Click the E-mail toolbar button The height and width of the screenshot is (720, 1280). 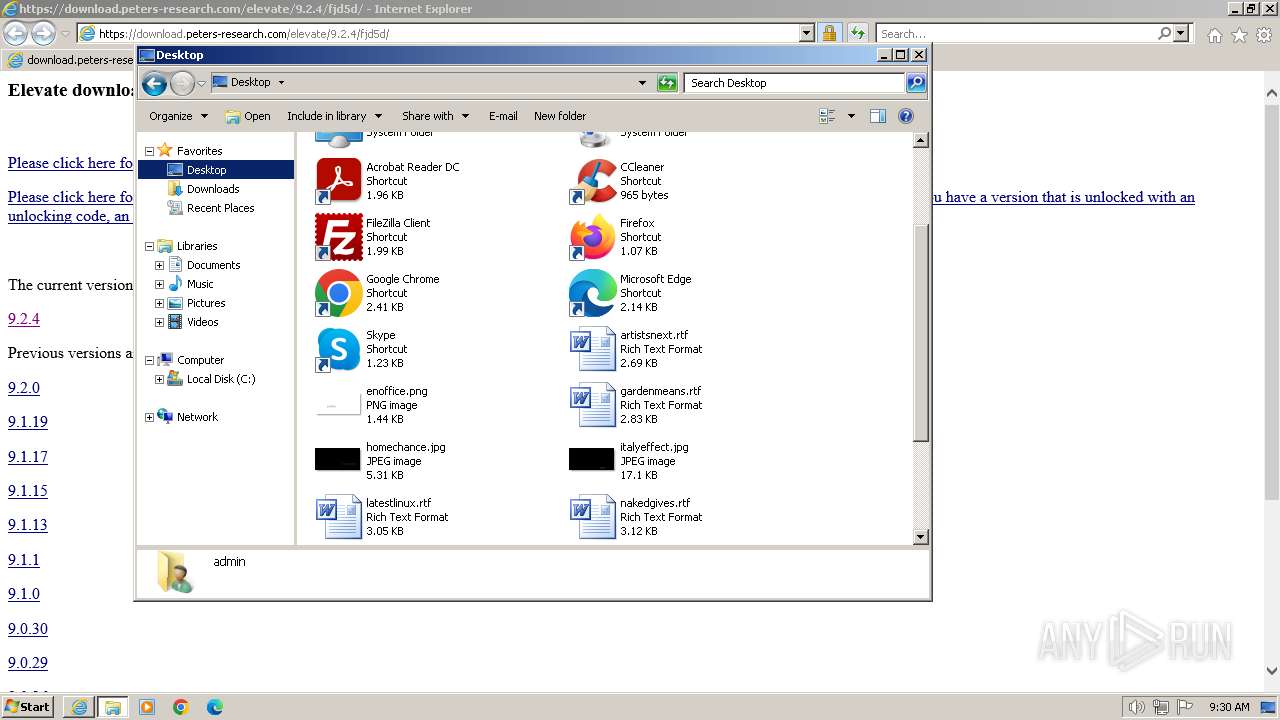[x=503, y=116]
